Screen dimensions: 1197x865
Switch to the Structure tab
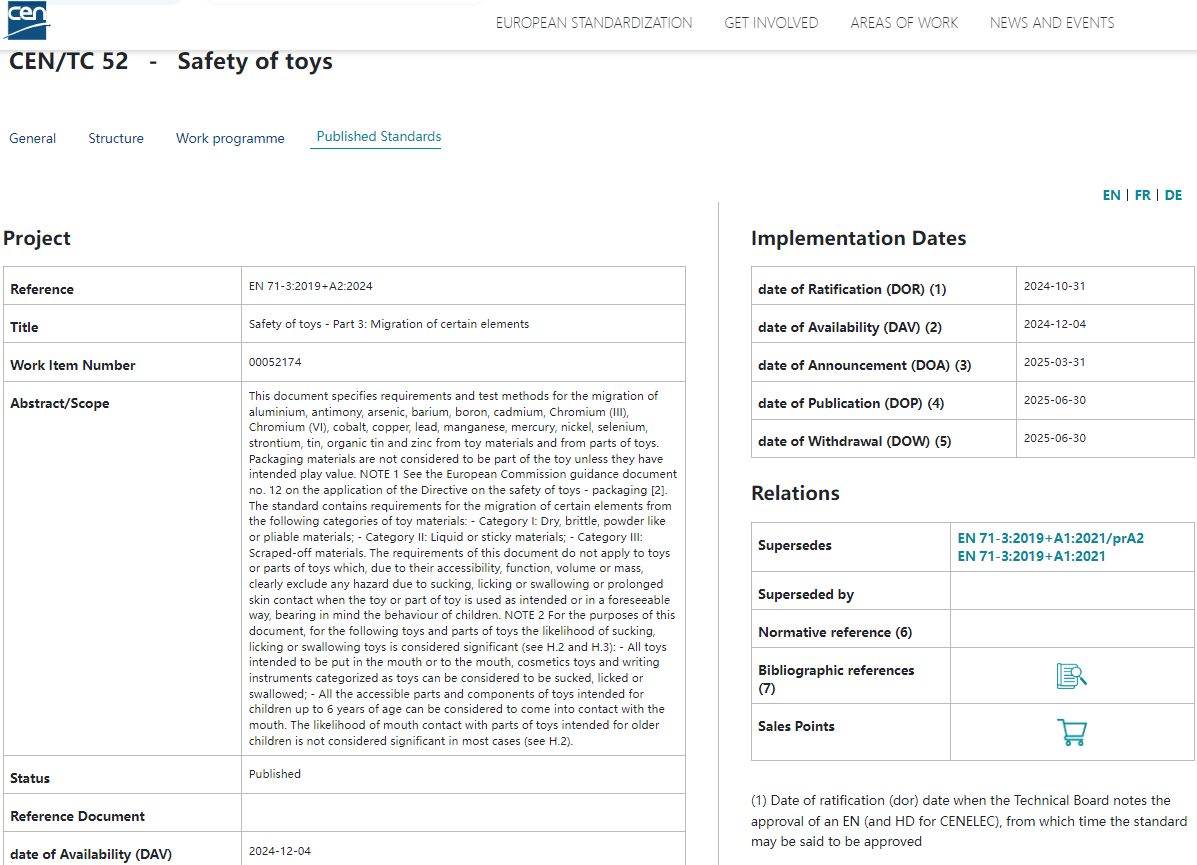pyautogui.click(x=116, y=138)
